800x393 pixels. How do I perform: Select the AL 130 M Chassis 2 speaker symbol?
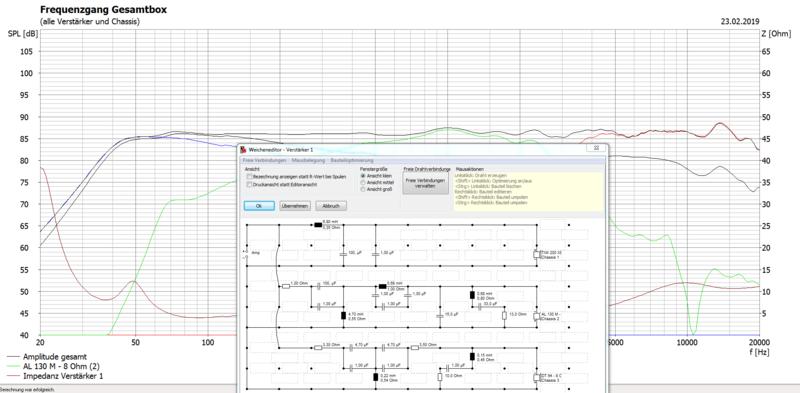pyautogui.click(x=536, y=316)
